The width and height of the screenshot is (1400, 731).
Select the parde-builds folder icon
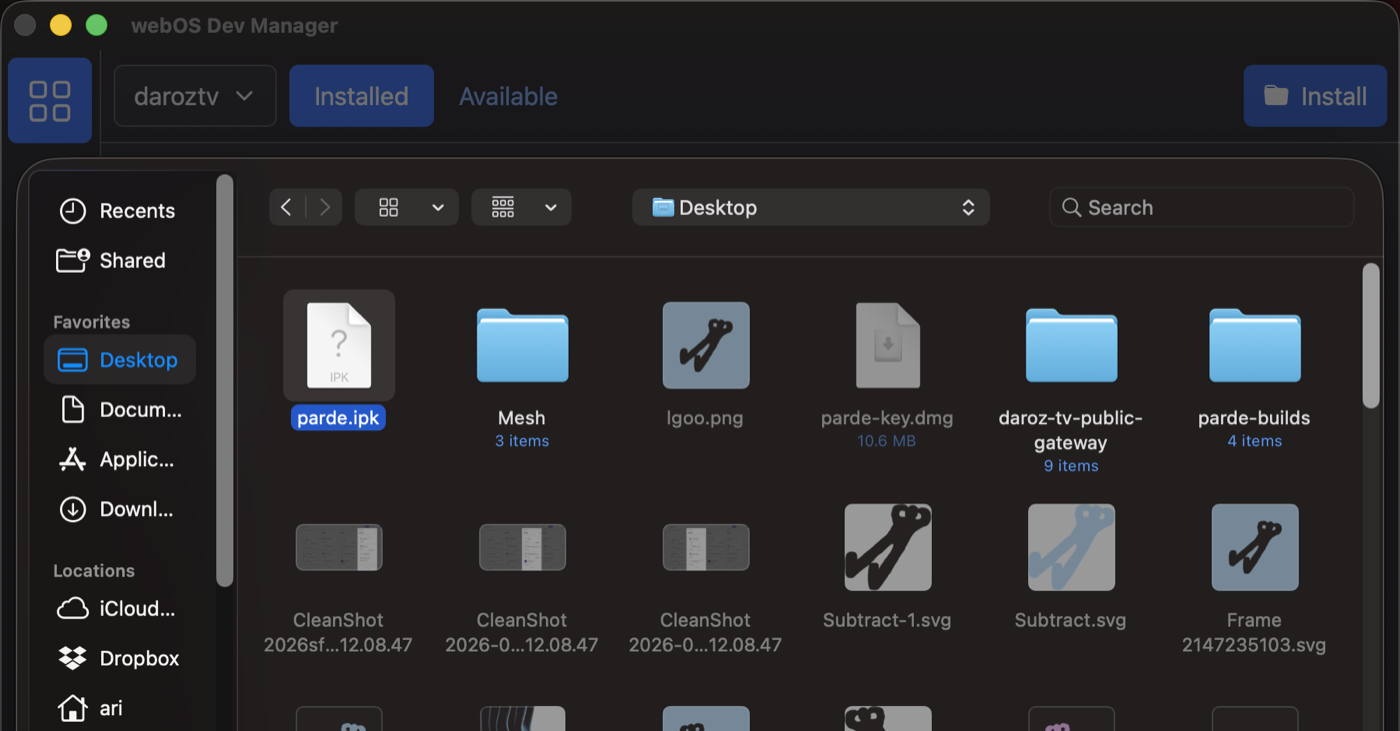pos(1255,345)
